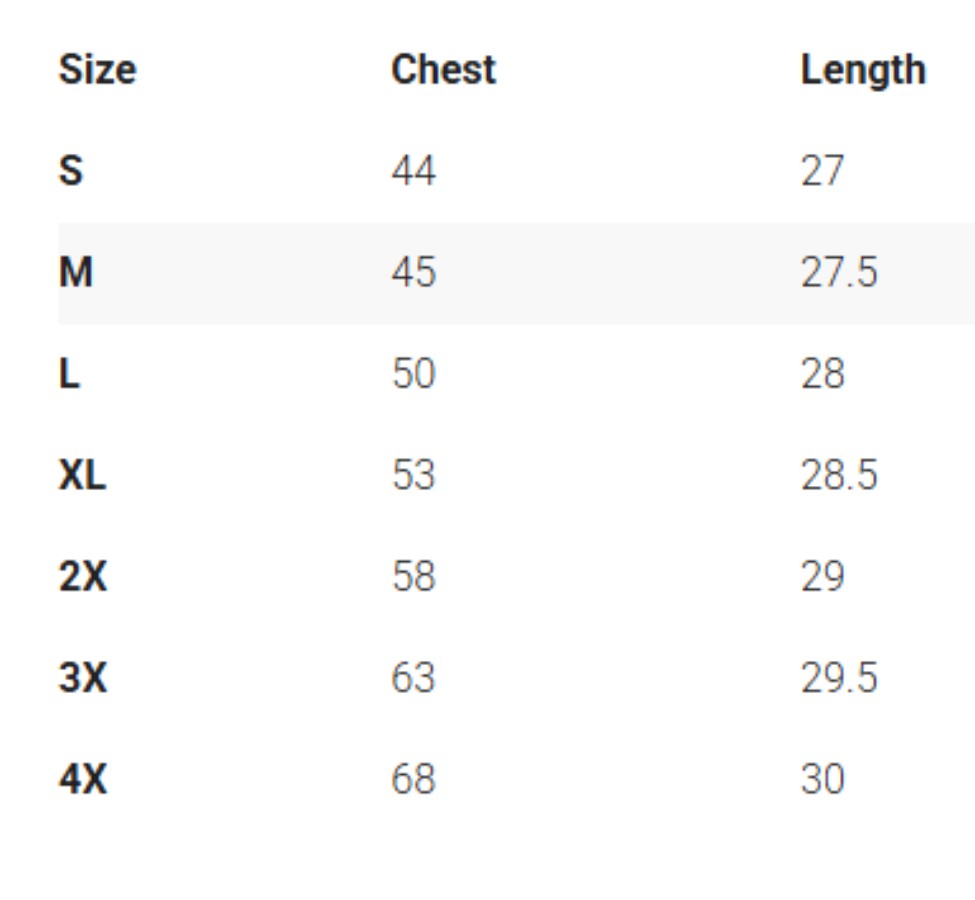Click length value 30 for 4X
The width and height of the screenshot is (975, 900).
point(822,779)
